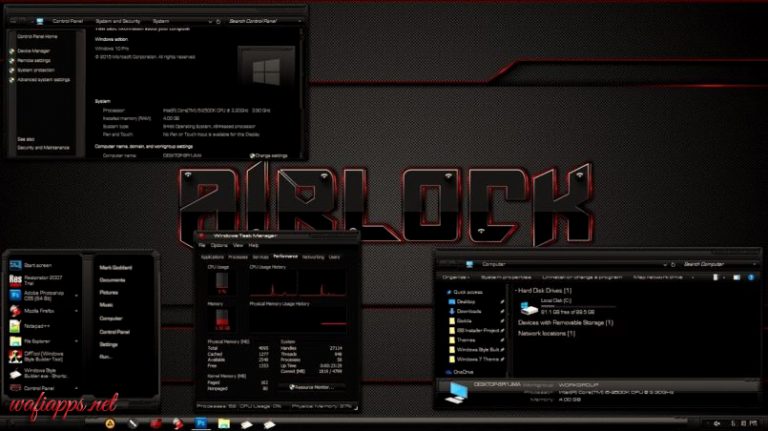The height and width of the screenshot is (431, 768).
Task: Expand Control Panel jump list arrow in start menu
Action: 76,388
